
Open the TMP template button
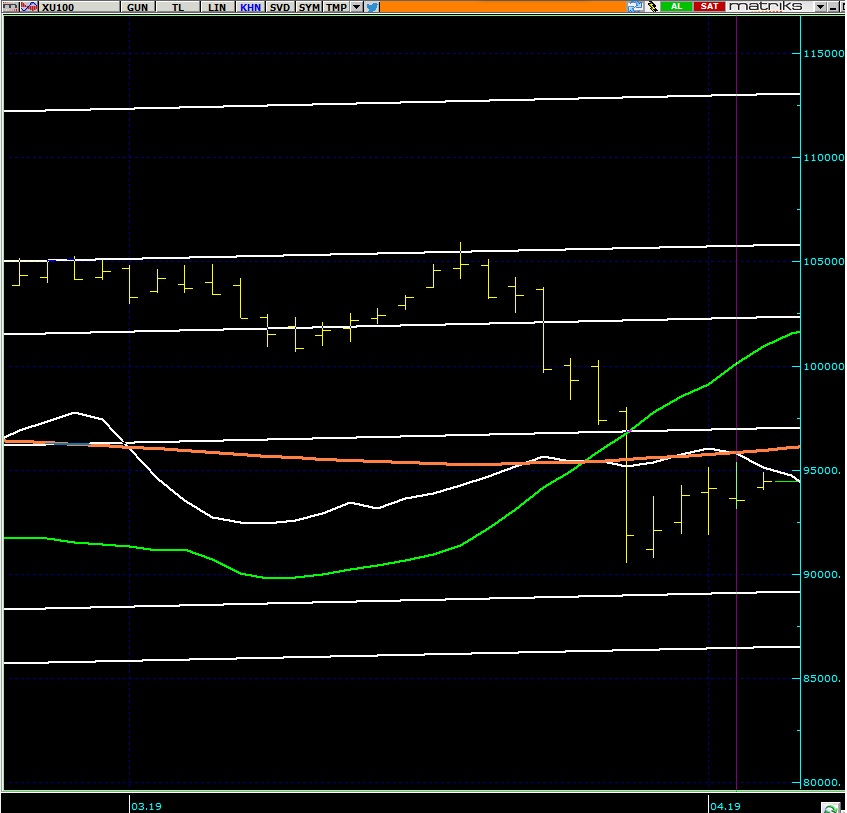coord(336,7)
